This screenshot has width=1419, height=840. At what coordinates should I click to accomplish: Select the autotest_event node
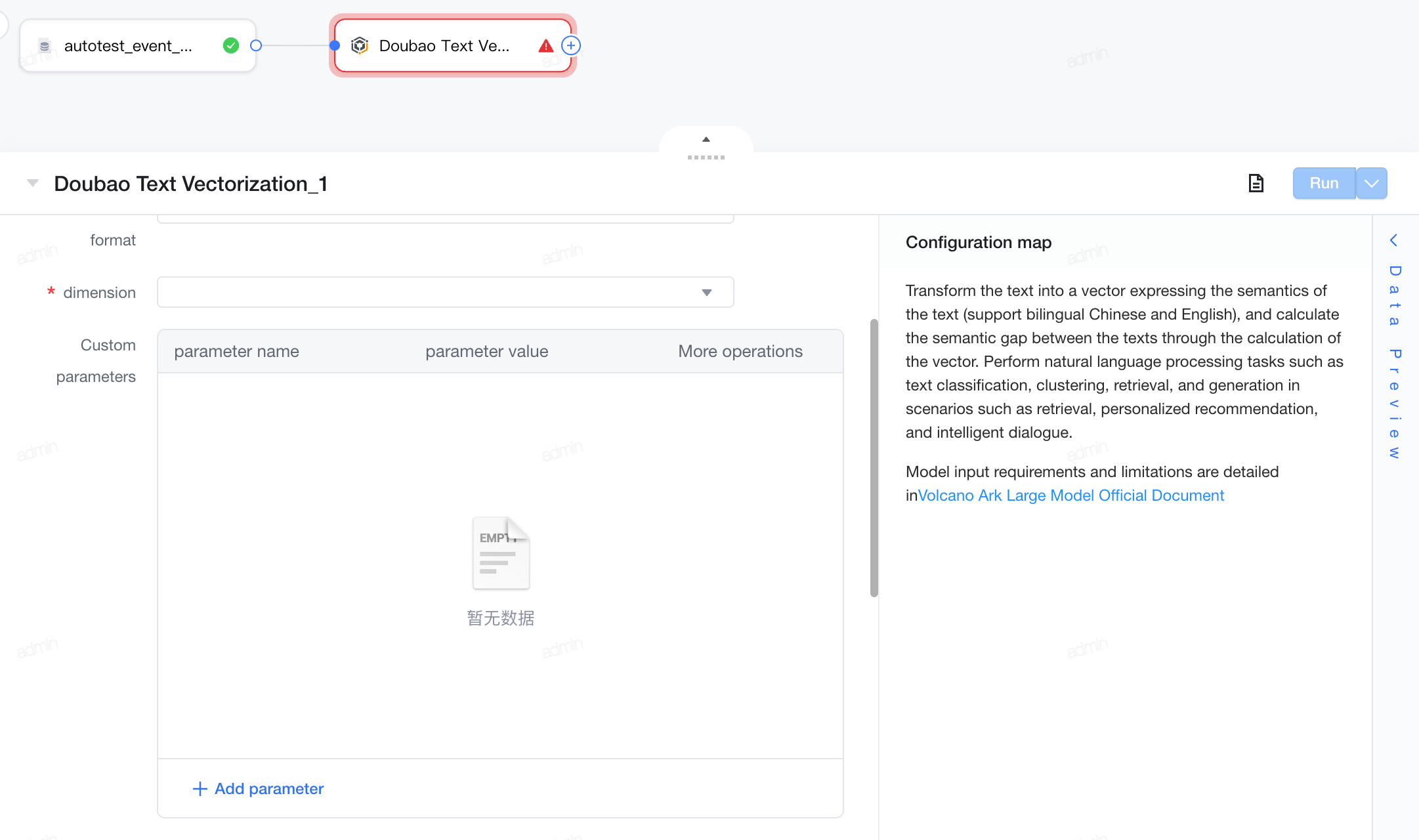pyautogui.click(x=137, y=45)
